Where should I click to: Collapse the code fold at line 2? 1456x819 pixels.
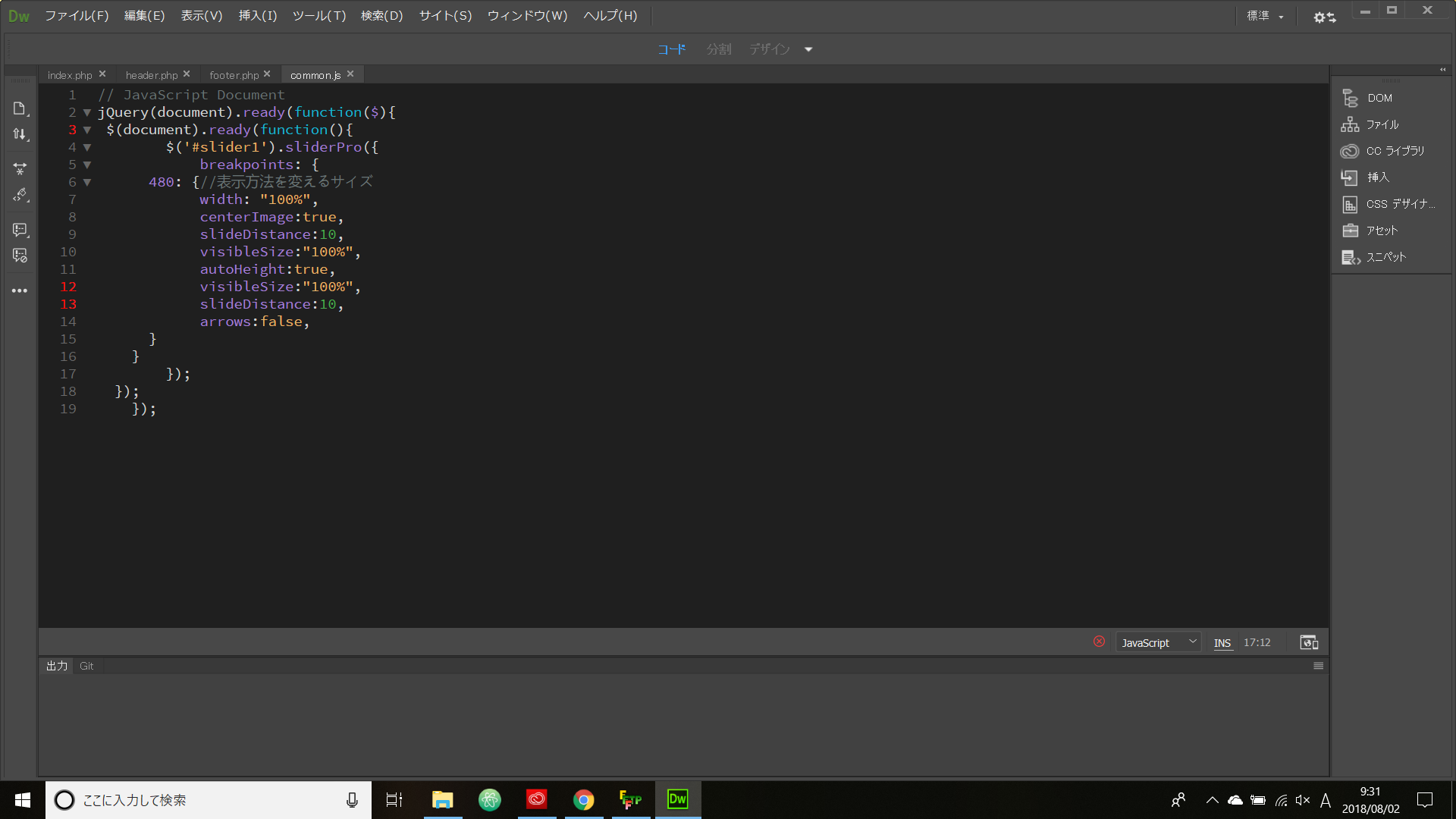point(87,112)
